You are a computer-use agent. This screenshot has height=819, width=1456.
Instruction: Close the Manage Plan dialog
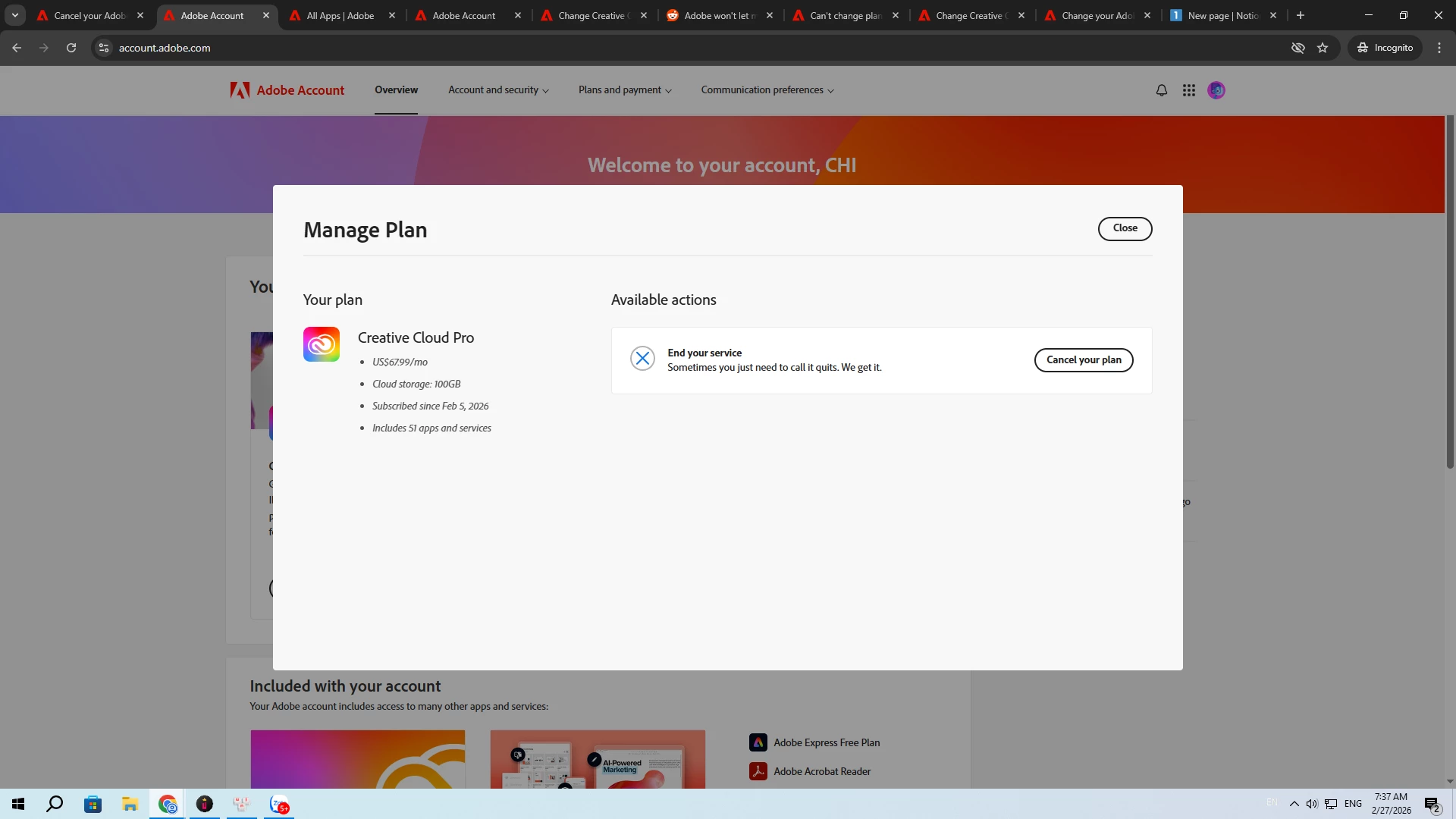(1125, 228)
